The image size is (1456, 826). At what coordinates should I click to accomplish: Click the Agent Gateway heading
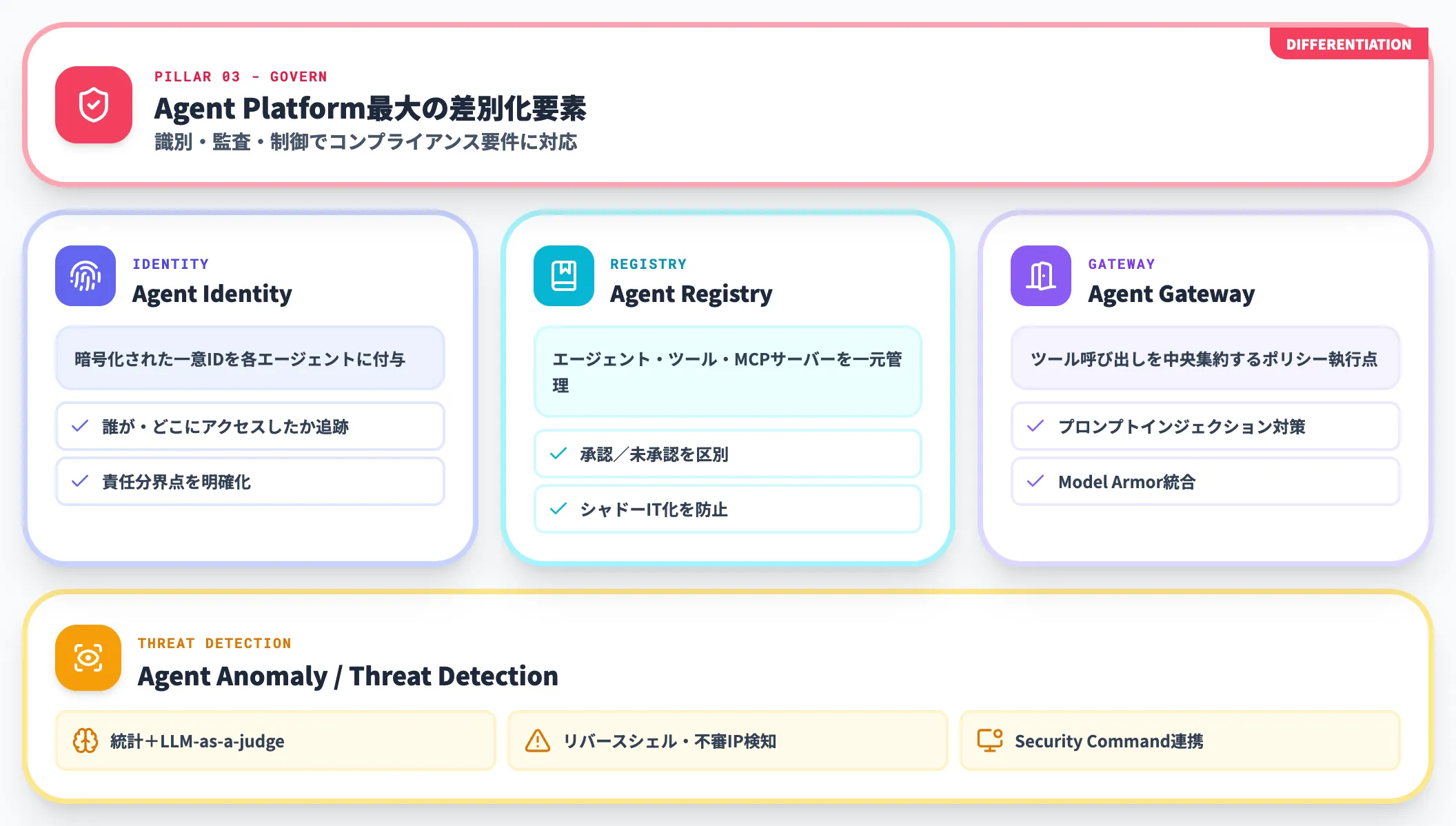pos(1171,294)
